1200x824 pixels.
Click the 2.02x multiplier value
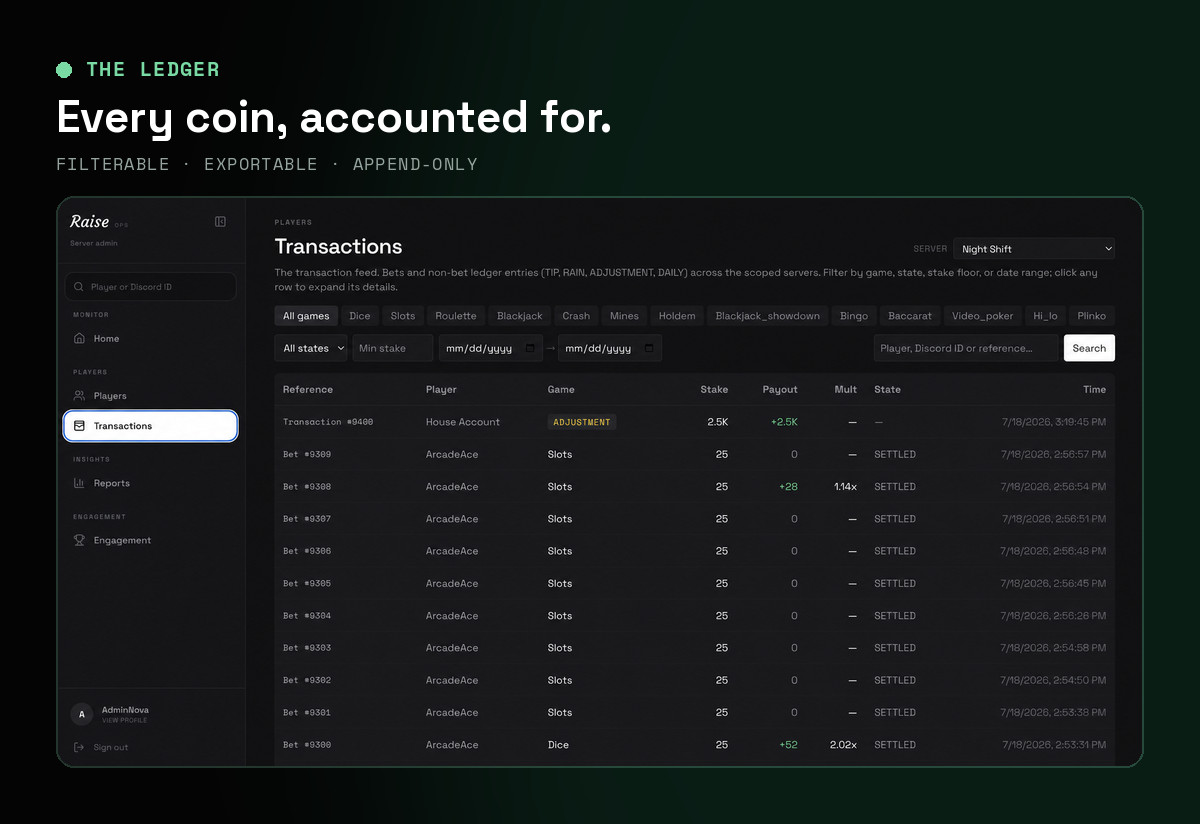point(843,745)
